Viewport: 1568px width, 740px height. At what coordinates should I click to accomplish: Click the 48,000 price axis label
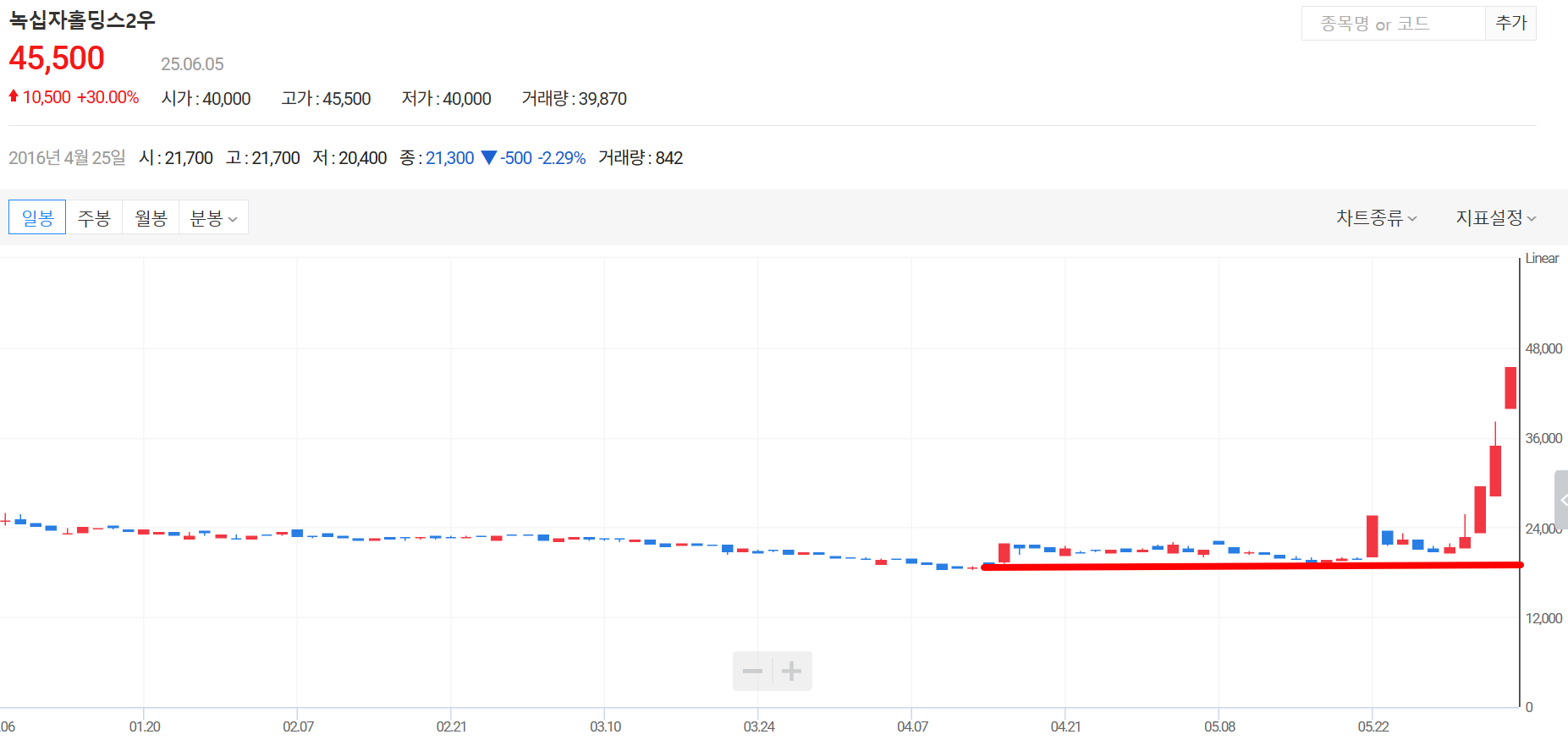point(1543,348)
